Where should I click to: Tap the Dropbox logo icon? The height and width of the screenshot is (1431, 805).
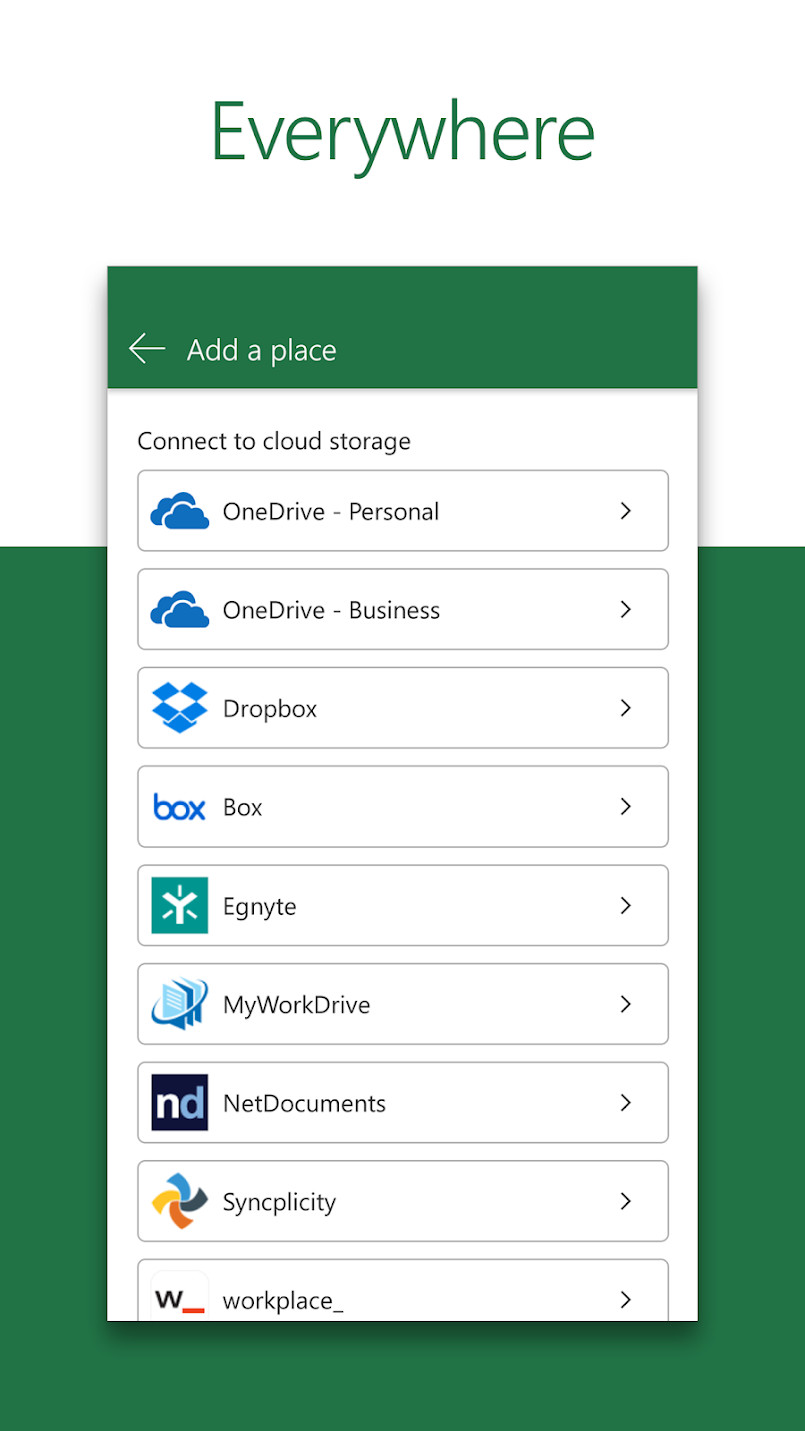[x=180, y=708]
